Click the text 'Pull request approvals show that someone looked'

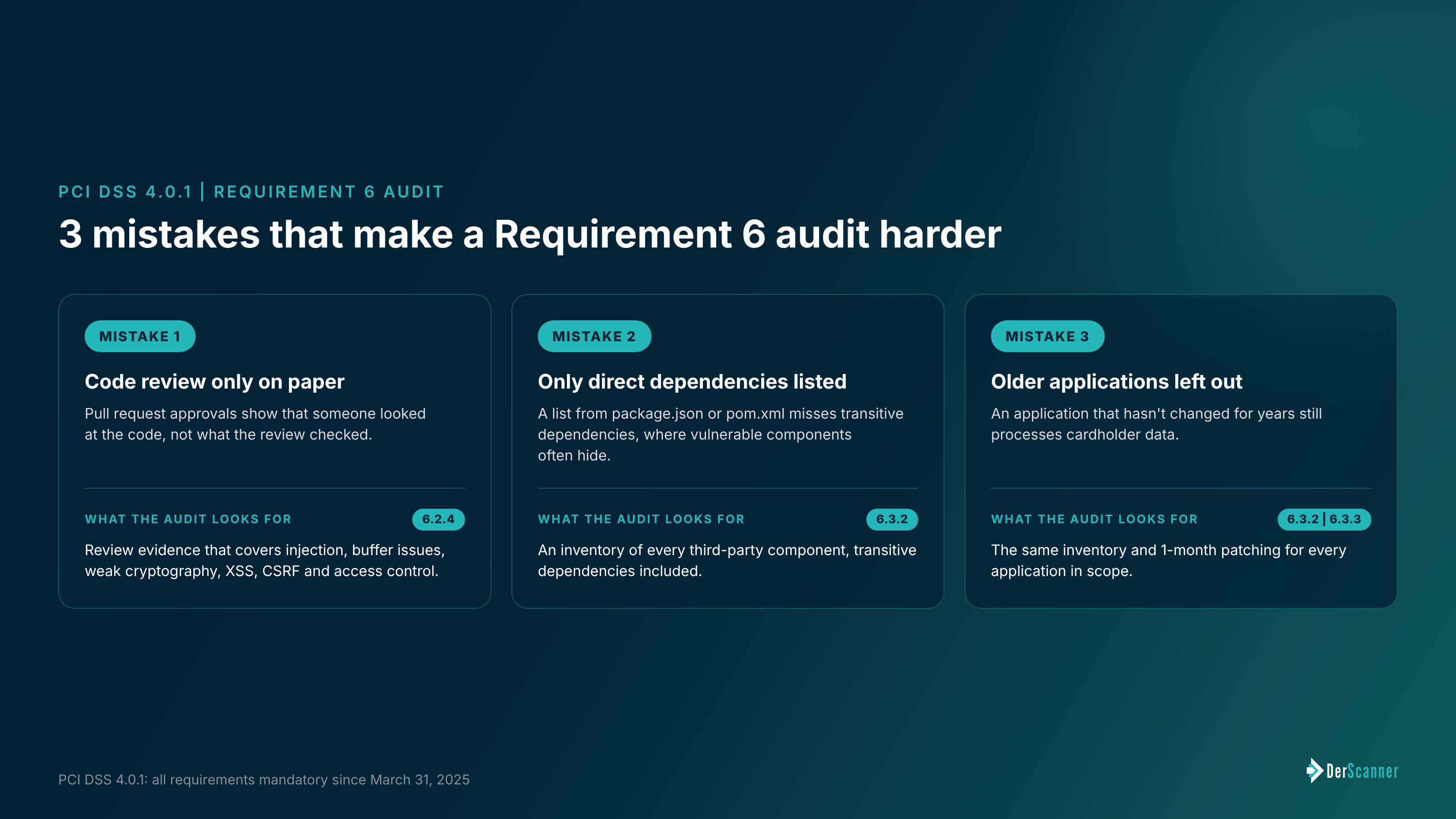point(255,414)
